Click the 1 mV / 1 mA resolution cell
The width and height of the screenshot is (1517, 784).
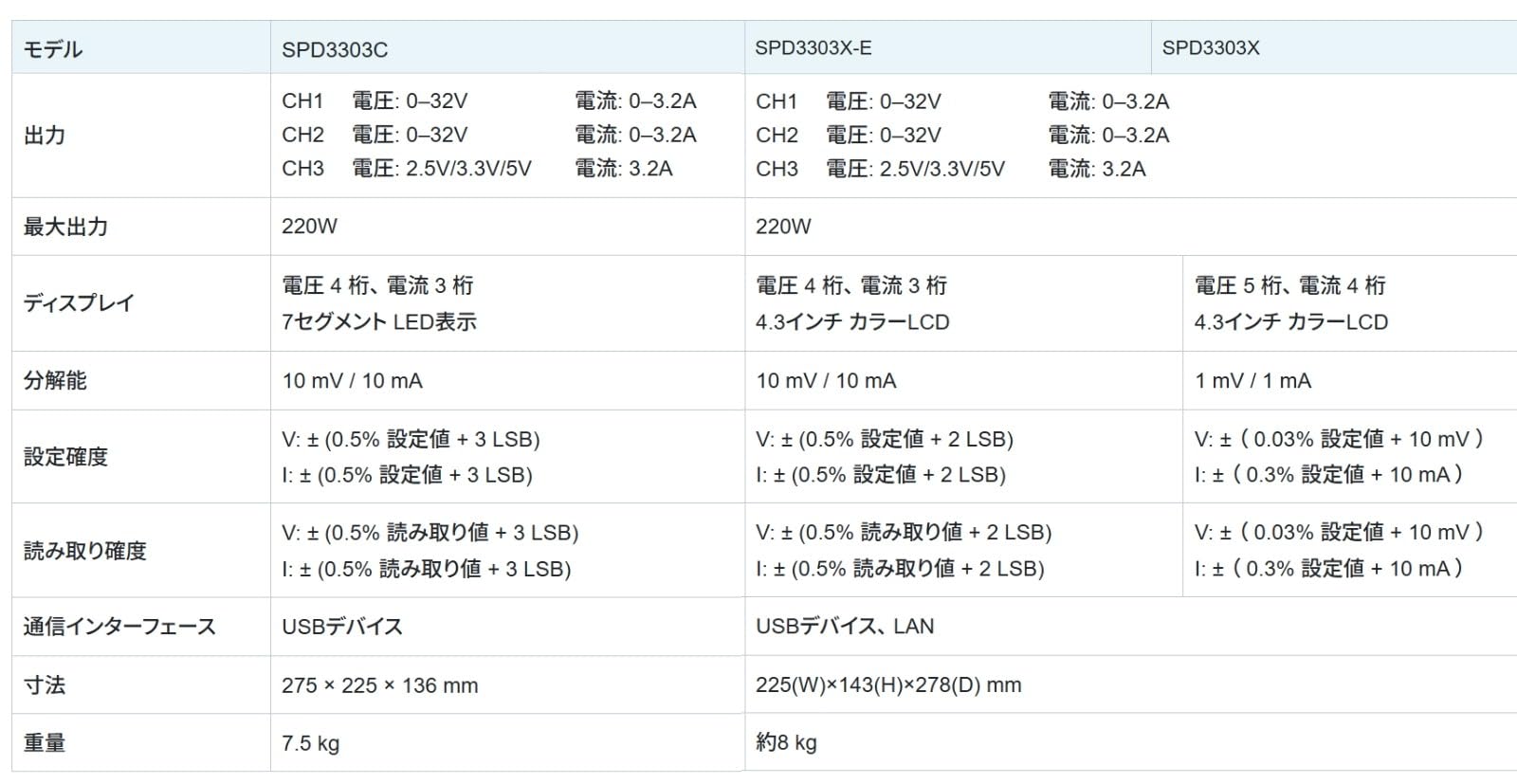(1252, 380)
